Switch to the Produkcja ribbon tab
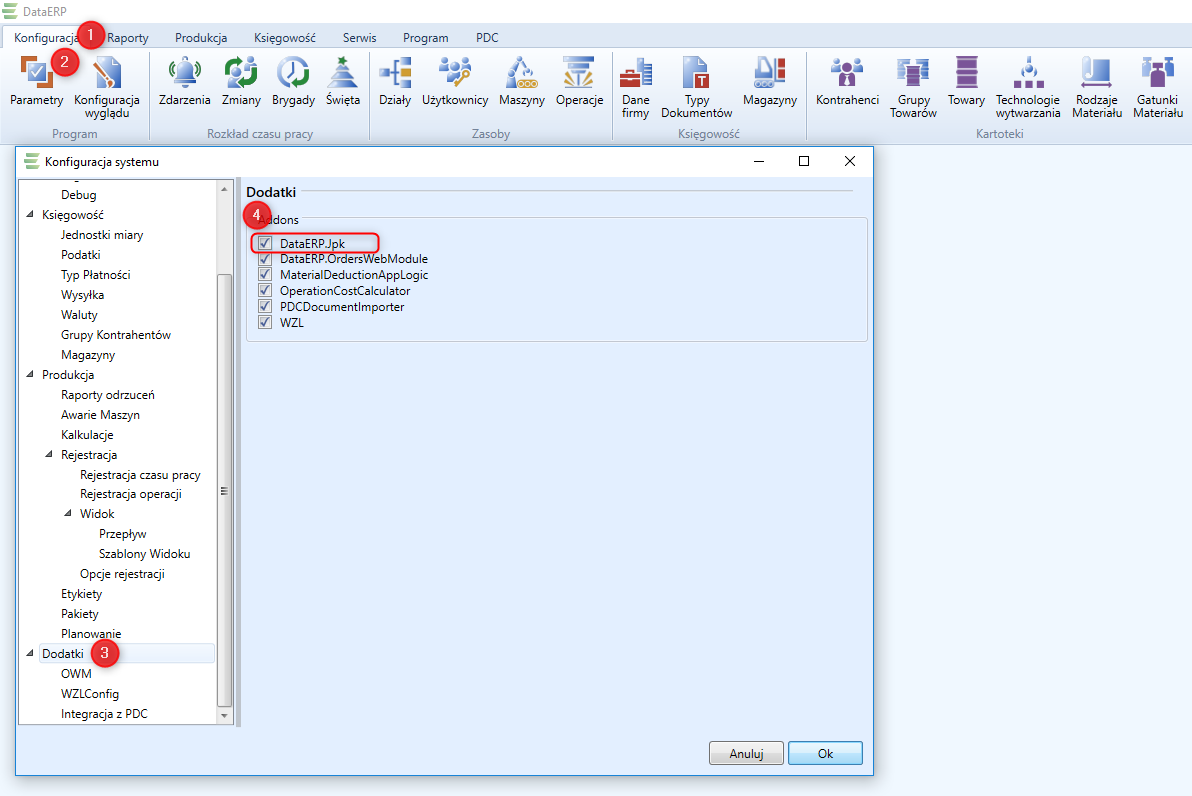Image resolution: width=1192 pixels, height=796 pixels. click(201, 38)
